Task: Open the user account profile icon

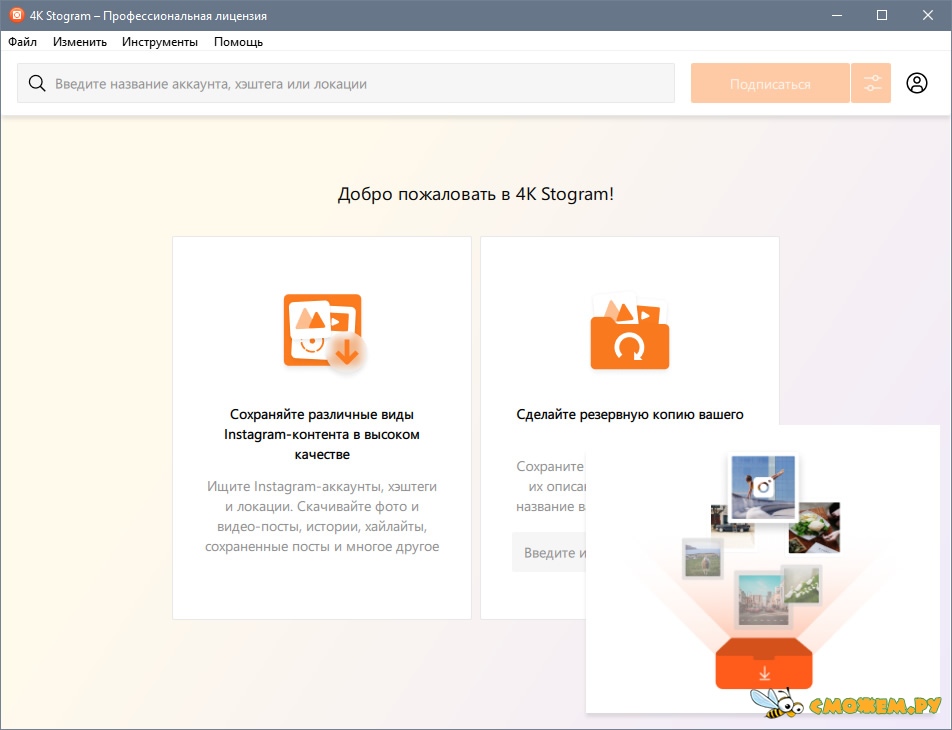Action: 917,83
